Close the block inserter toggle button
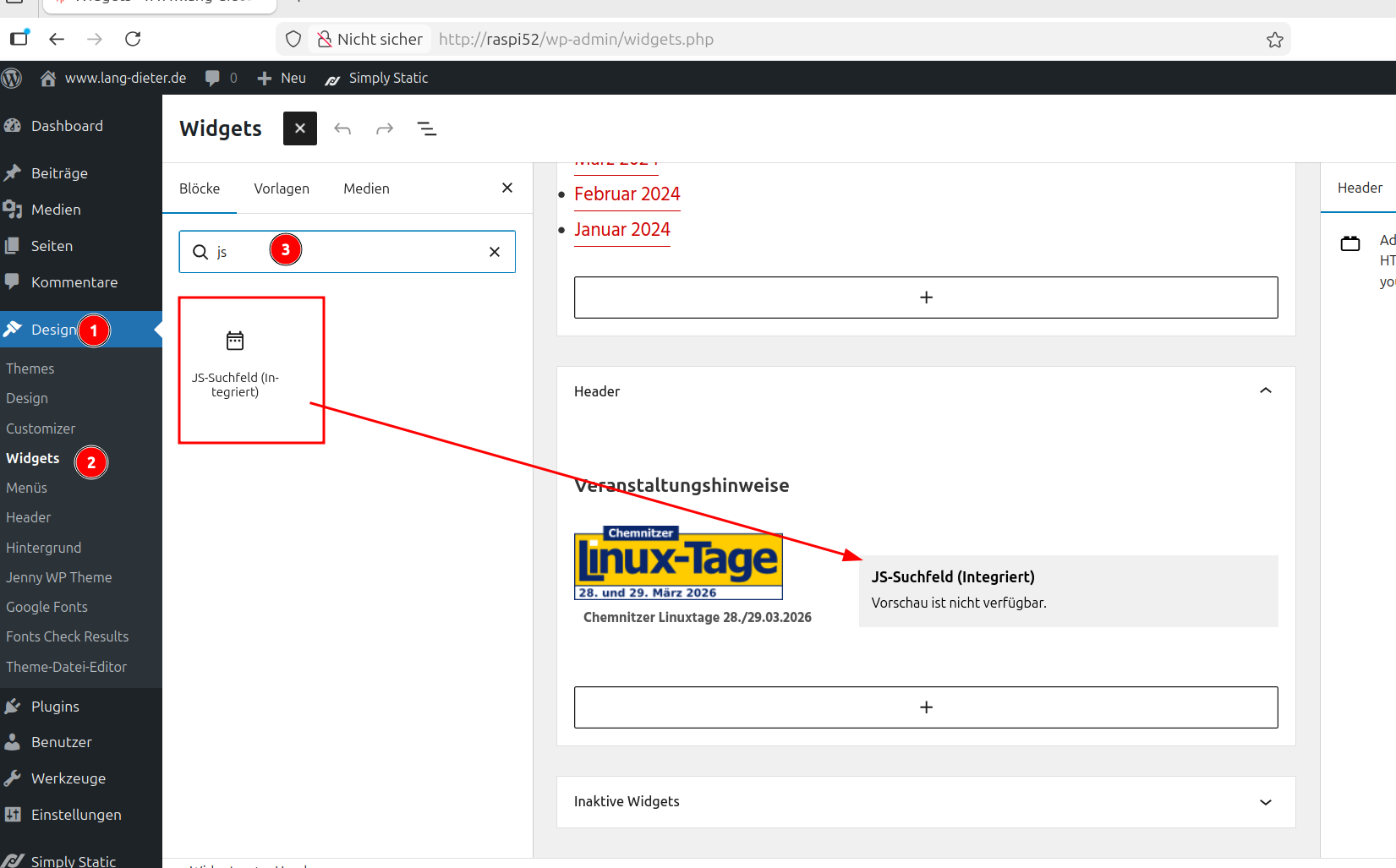Screen dimensions: 1396x868 (299, 128)
